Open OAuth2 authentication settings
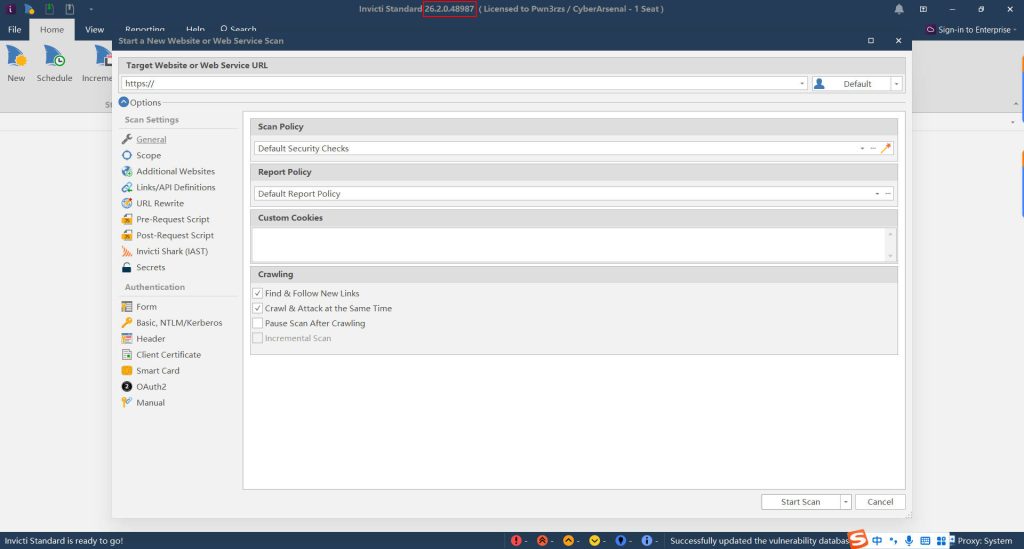Viewport: 1024px width, 549px height. pos(151,387)
